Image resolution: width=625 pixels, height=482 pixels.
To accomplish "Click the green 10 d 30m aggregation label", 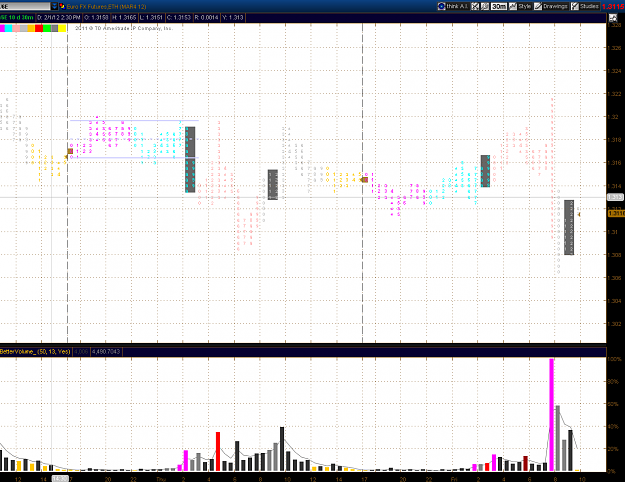I will click(17, 18).
